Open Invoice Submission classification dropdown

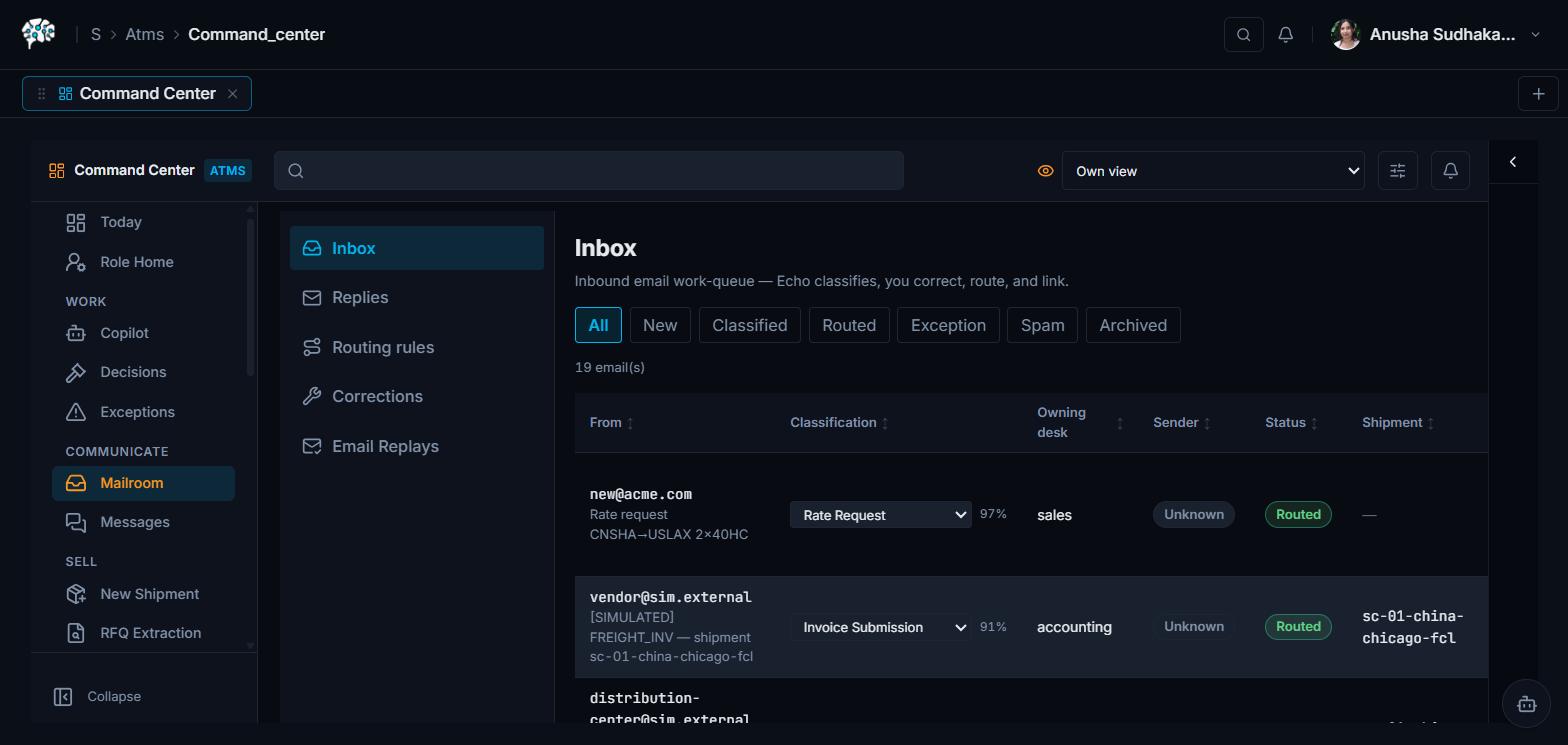tap(881, 627)
